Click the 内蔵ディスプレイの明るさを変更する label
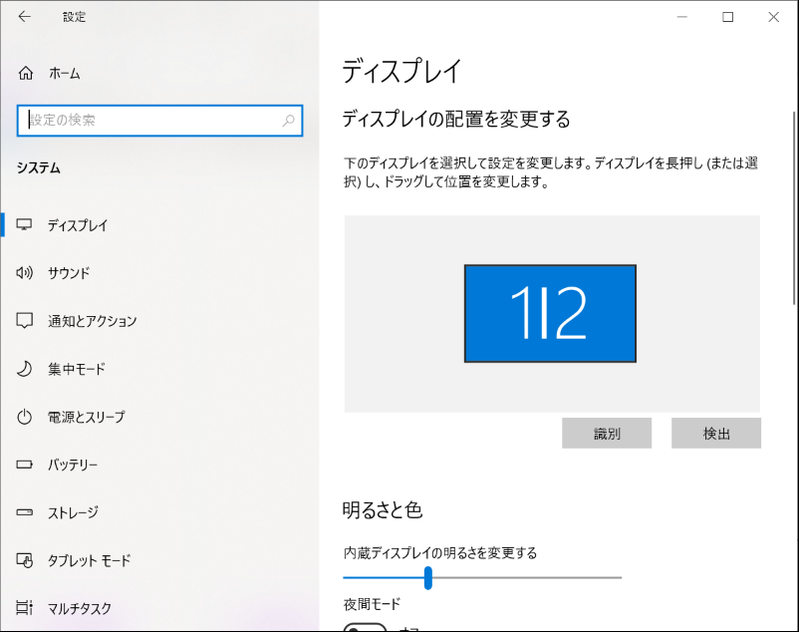The width and height of the screenshot is (800, 632). click(x=440, y=553)
